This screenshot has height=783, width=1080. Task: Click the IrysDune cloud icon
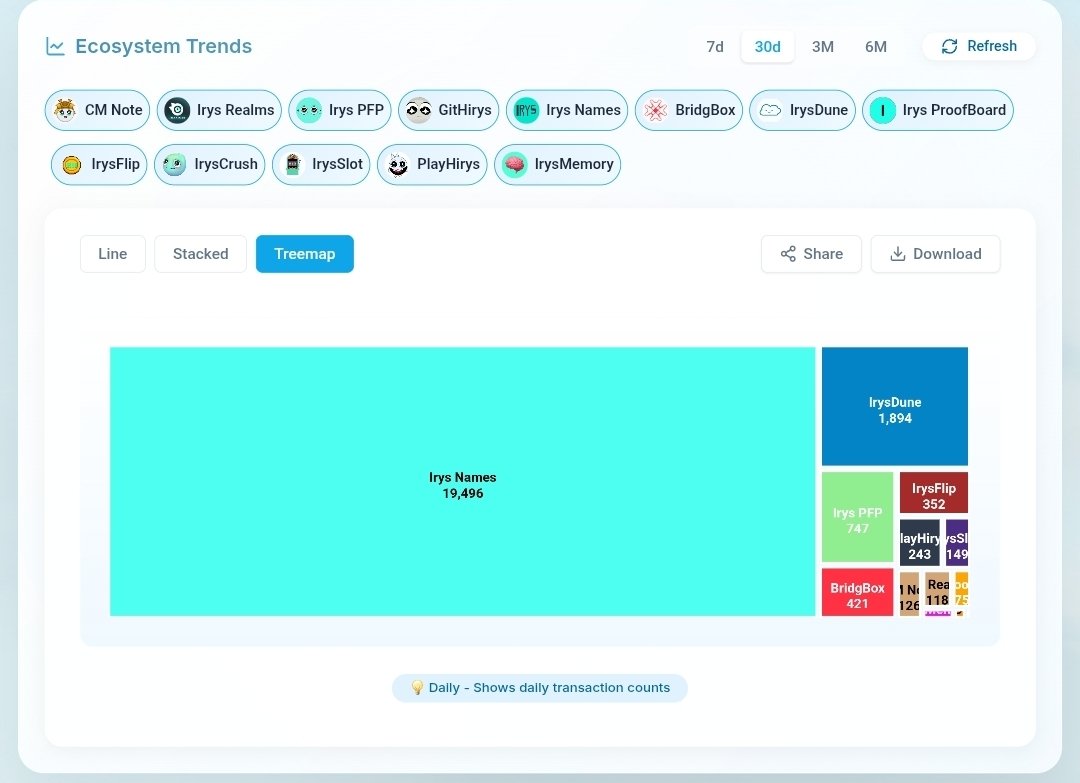[770, 110]
